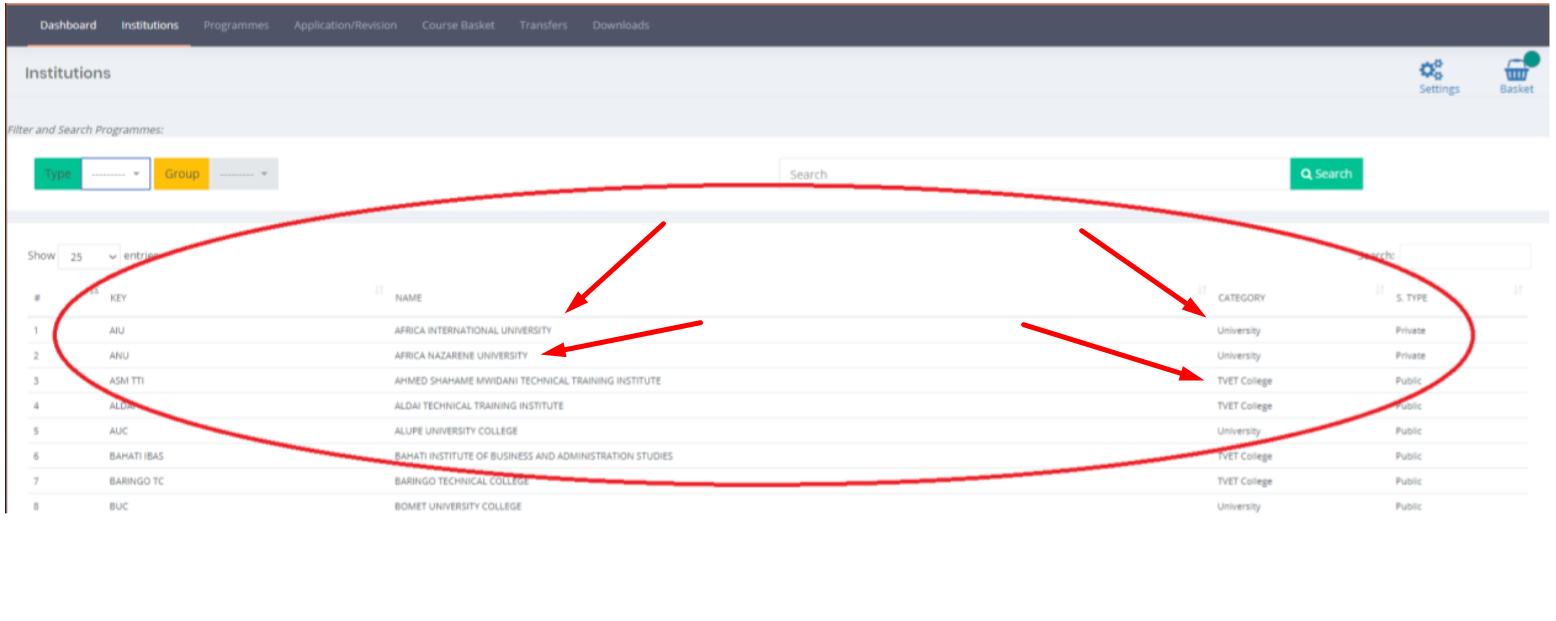Go to the Application/Revision tab
This screenshot has height=621, width=1556.
point(345,25)
